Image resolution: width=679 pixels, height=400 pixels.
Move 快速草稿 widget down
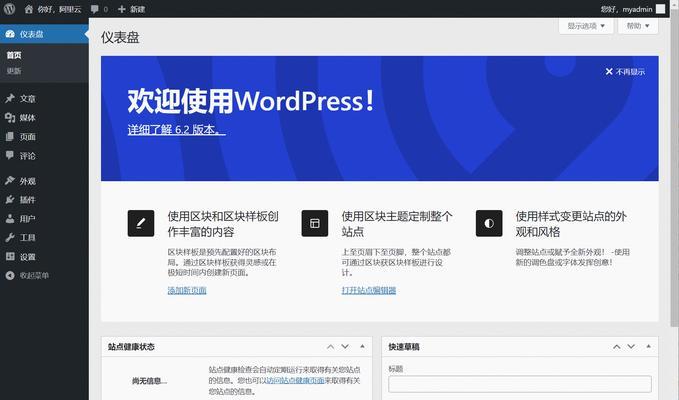631,346
